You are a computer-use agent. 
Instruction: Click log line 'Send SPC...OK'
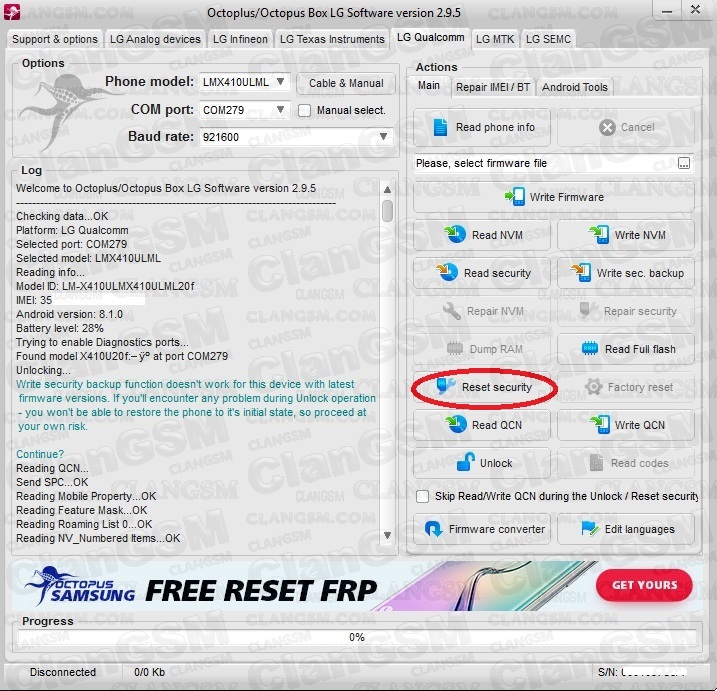tap(52, 482)
